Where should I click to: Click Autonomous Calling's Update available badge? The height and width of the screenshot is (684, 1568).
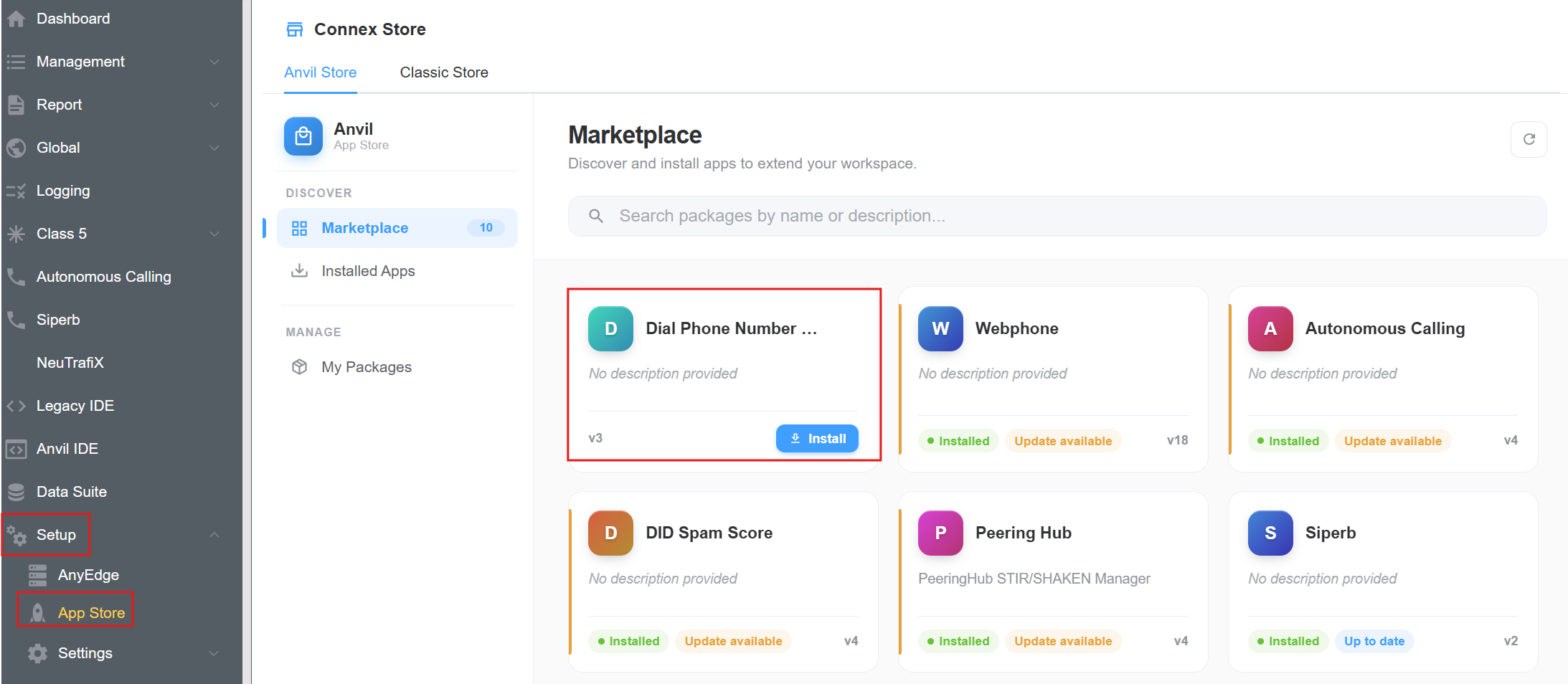1393,441
